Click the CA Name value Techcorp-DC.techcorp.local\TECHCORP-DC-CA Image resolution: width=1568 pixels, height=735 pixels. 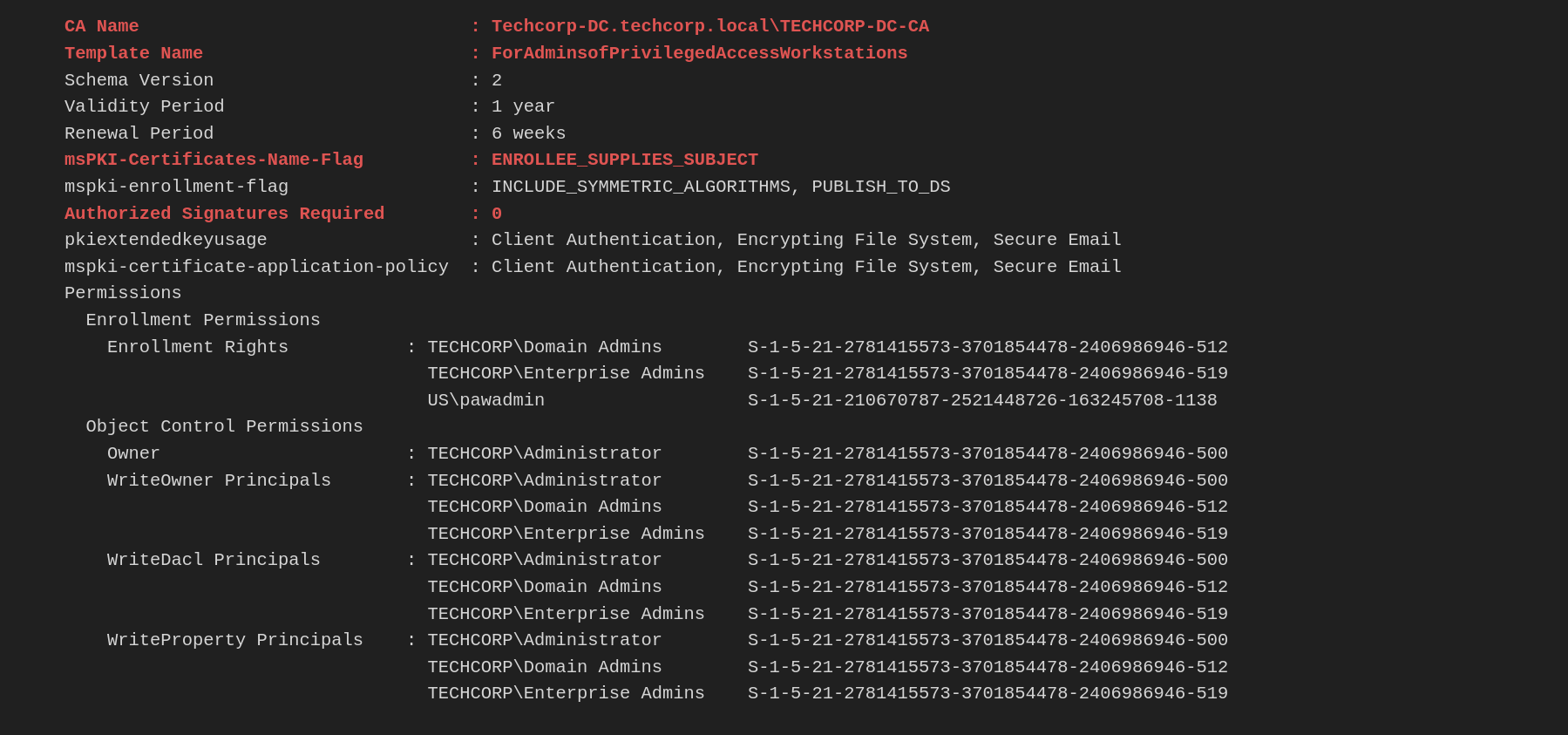point(709,27)
